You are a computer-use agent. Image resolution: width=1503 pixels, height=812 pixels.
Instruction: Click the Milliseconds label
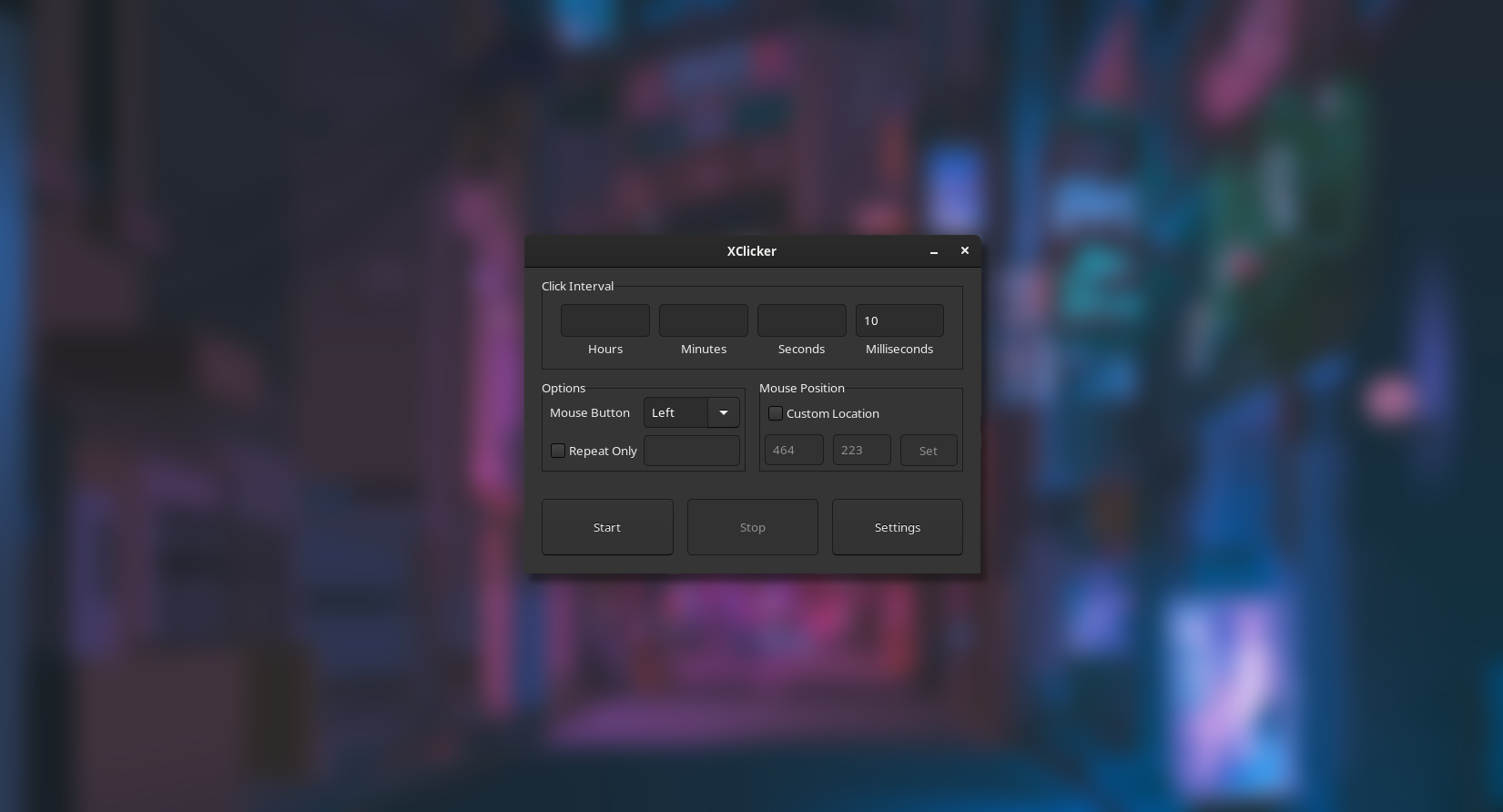pos(899,349)
